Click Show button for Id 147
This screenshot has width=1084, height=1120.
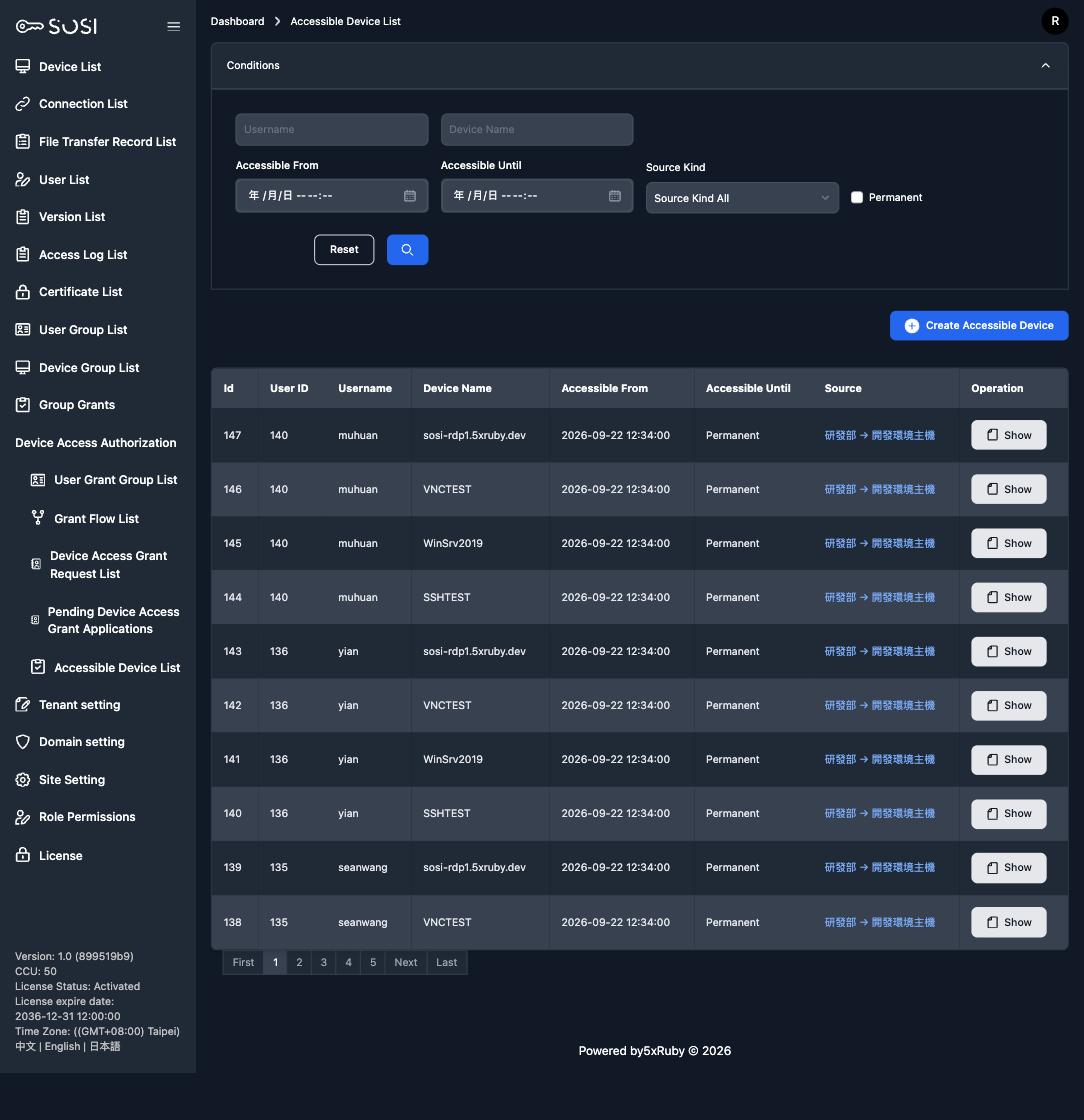1008,435
